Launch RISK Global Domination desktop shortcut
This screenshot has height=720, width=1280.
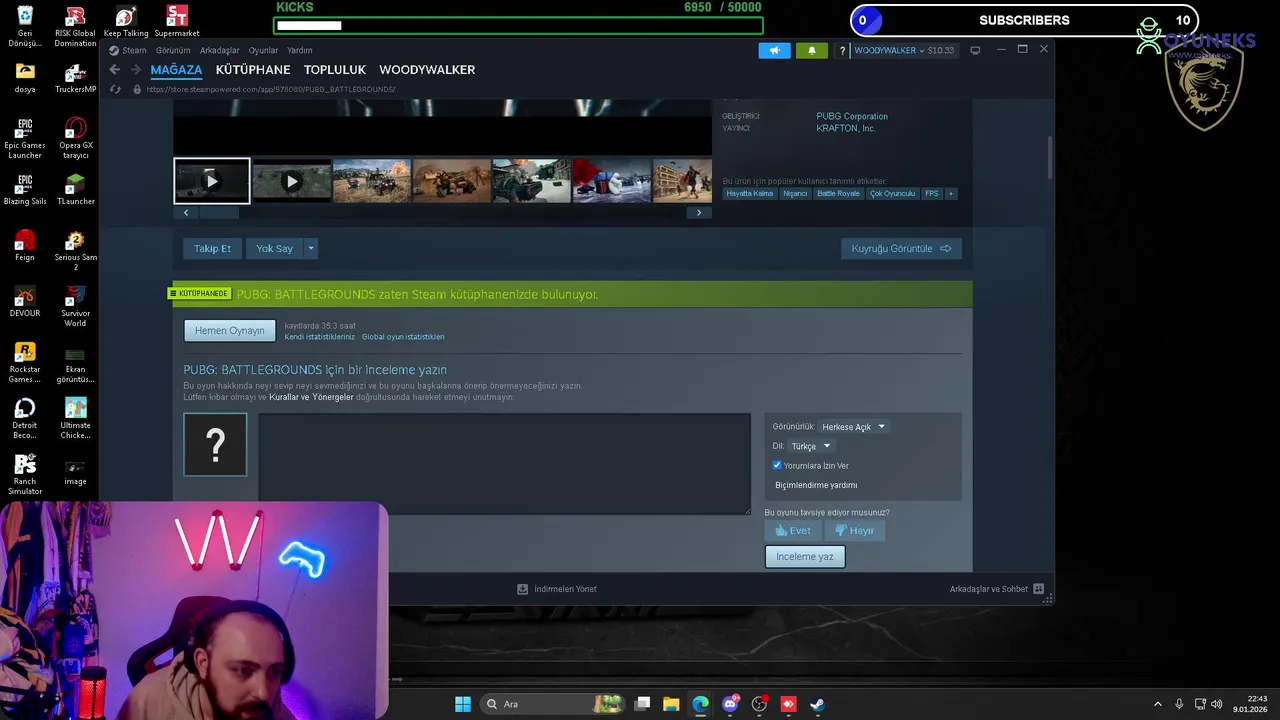[75, 26]
